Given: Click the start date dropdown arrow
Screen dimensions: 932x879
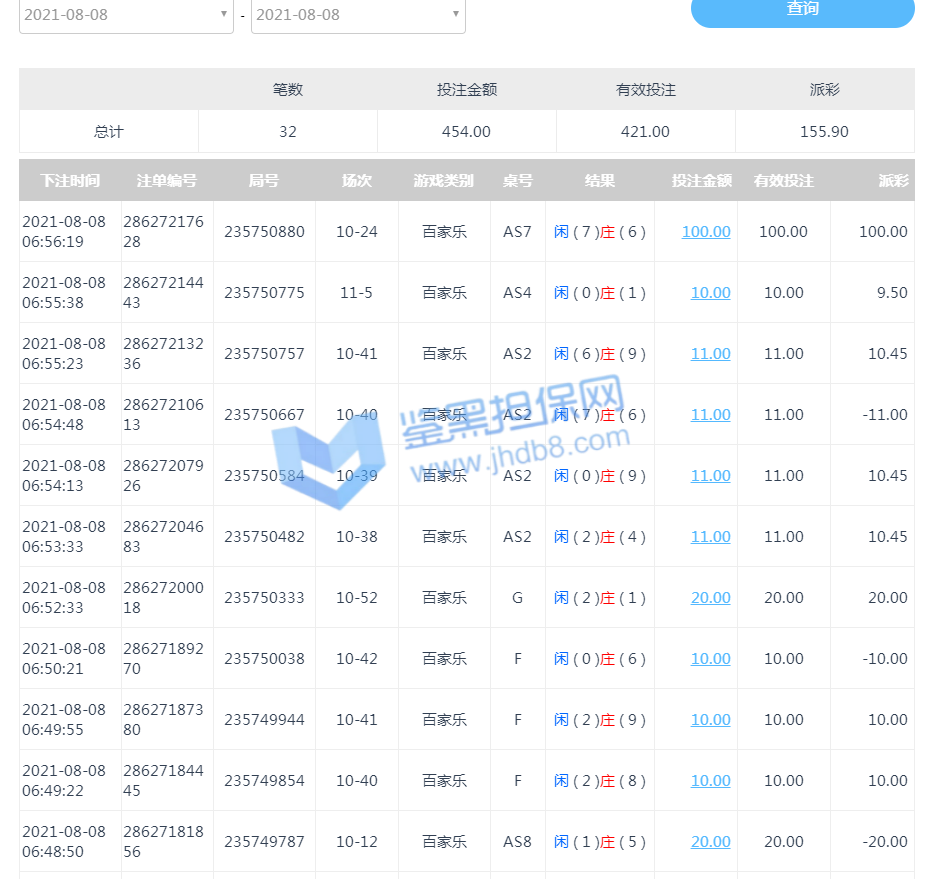Looking at the screenshot, I should click(223, 15).
